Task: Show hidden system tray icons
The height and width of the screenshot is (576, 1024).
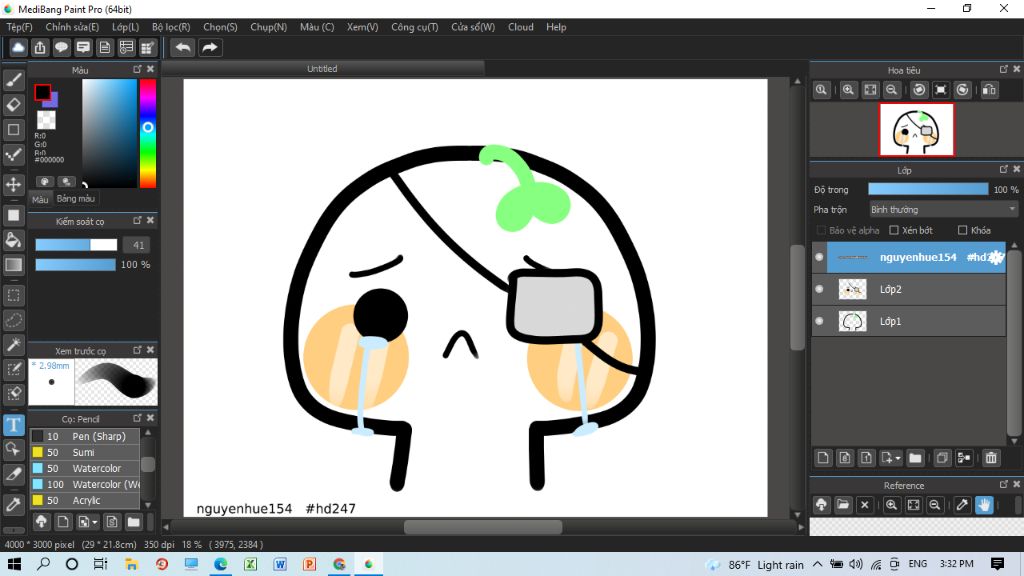Action: point(818,564)
